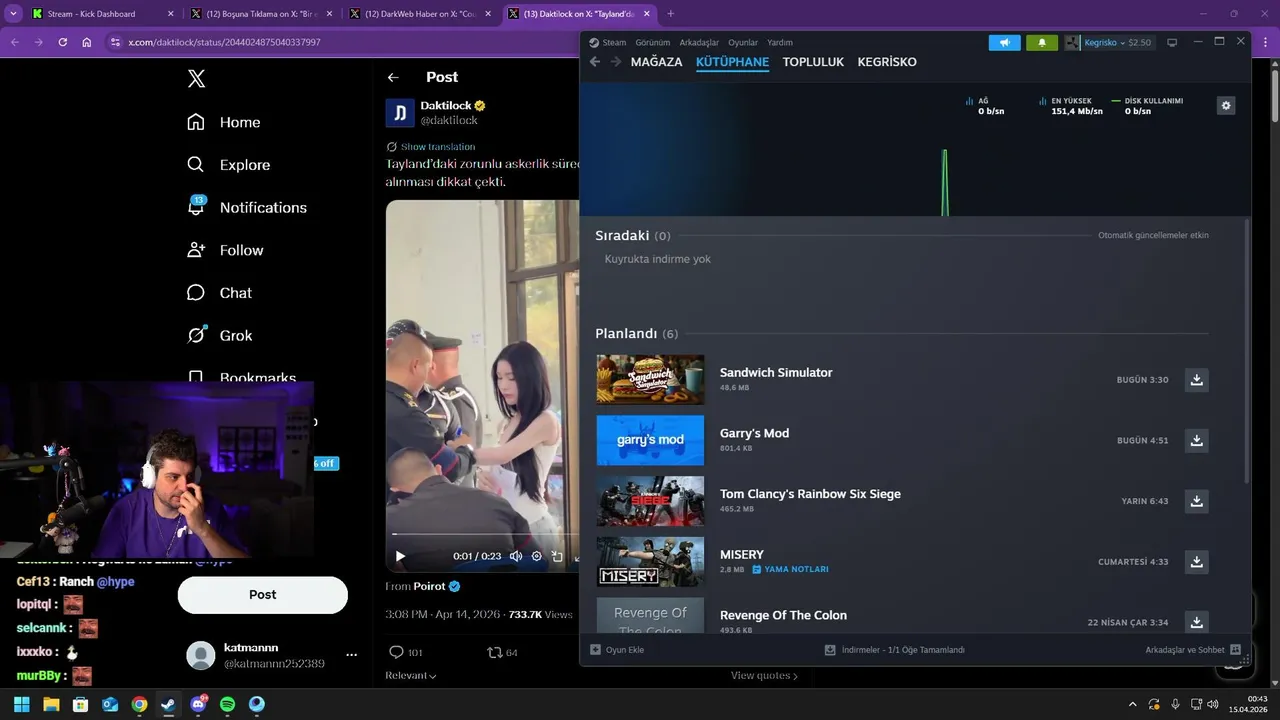Open Notifications on X sidebar
This screenshot has width=1280, height=720.
coord(247,207)
